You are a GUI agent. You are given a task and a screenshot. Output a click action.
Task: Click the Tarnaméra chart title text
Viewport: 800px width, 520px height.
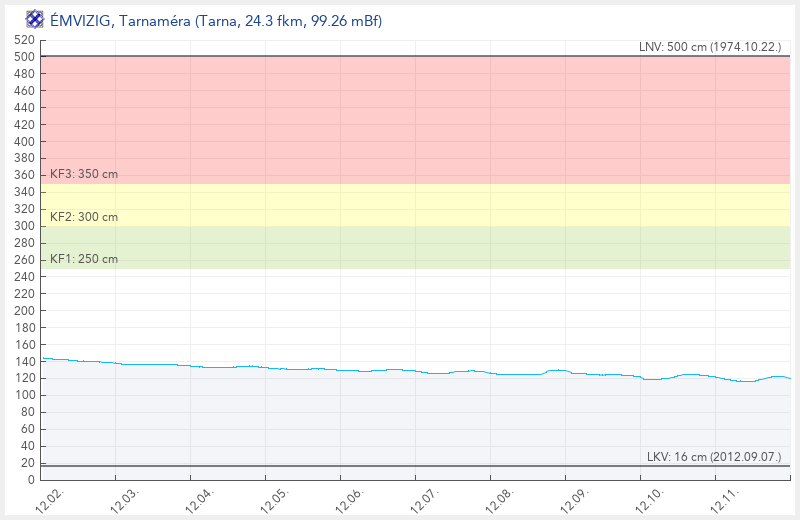(x=216, y=21)
